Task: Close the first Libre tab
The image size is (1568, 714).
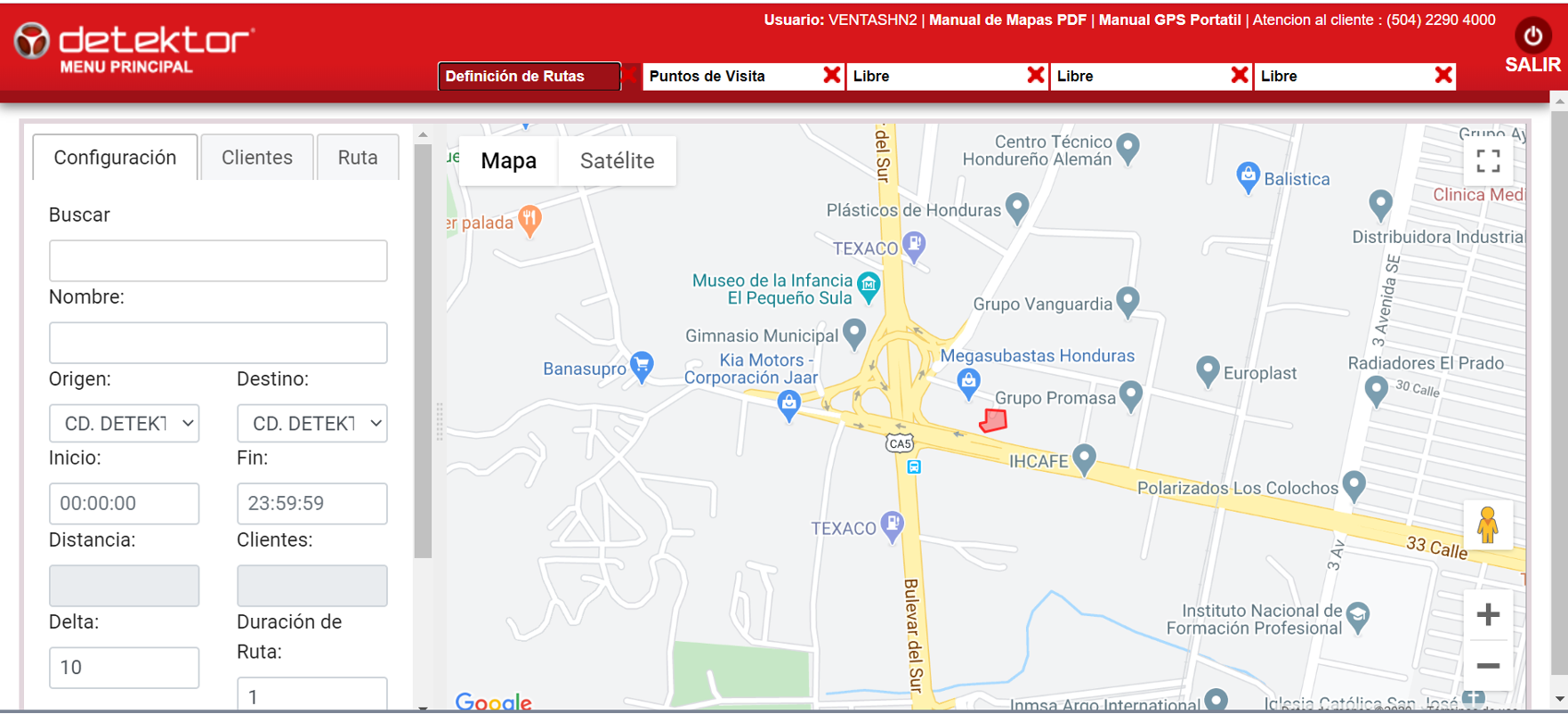Action: coord(1036,76)
